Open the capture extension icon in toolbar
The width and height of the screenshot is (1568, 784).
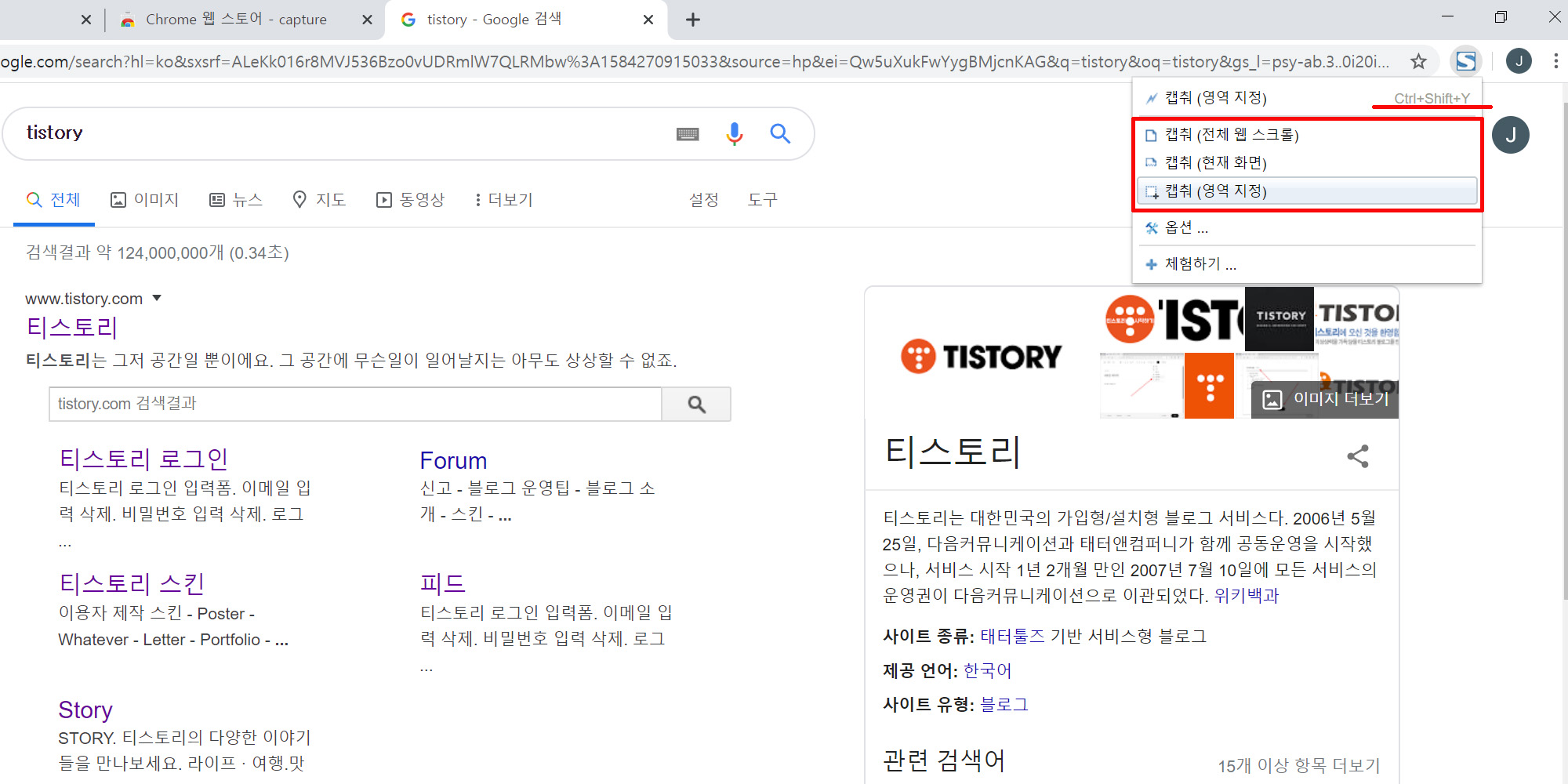(1465, 61)
